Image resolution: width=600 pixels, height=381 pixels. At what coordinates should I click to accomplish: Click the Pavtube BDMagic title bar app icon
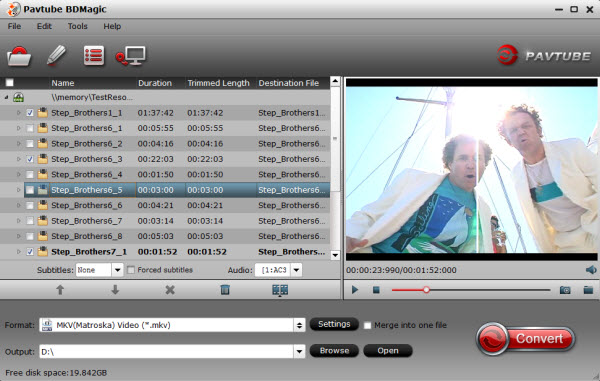pos(13,9)
